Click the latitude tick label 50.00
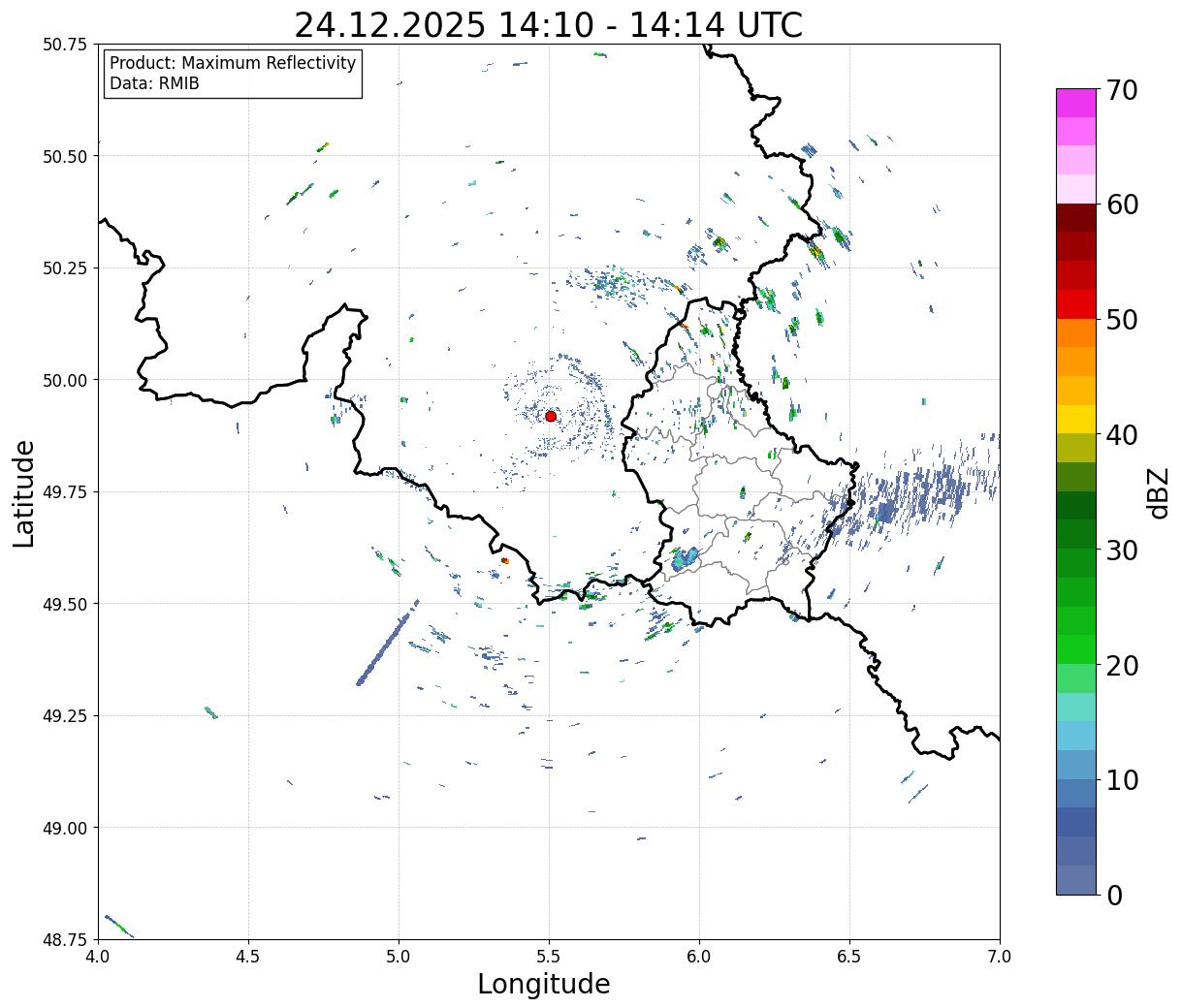The image size is (1182, 1008). point(65,380)
